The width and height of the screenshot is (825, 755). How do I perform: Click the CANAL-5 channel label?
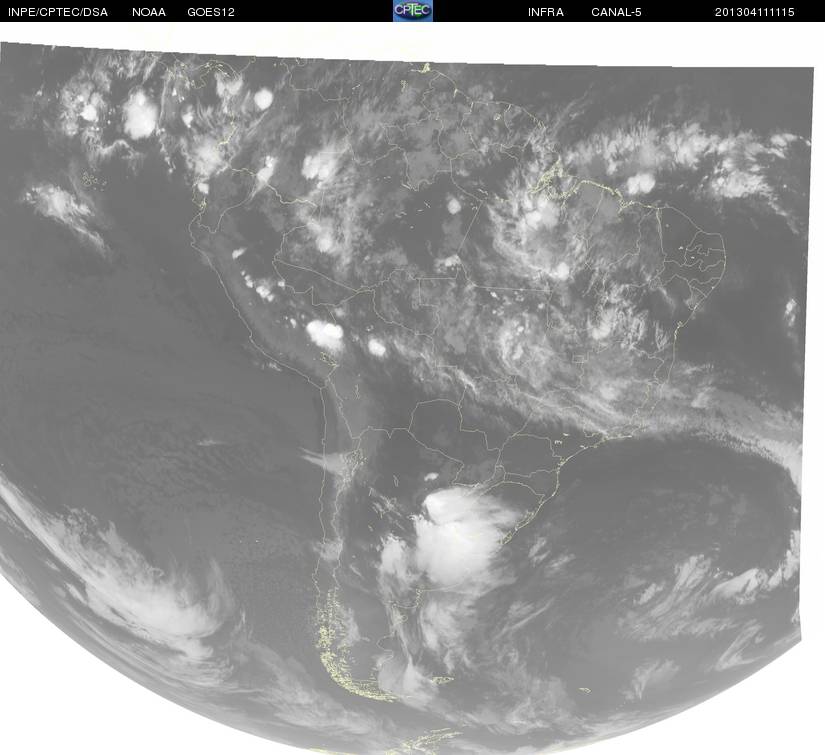coord(616,12)
